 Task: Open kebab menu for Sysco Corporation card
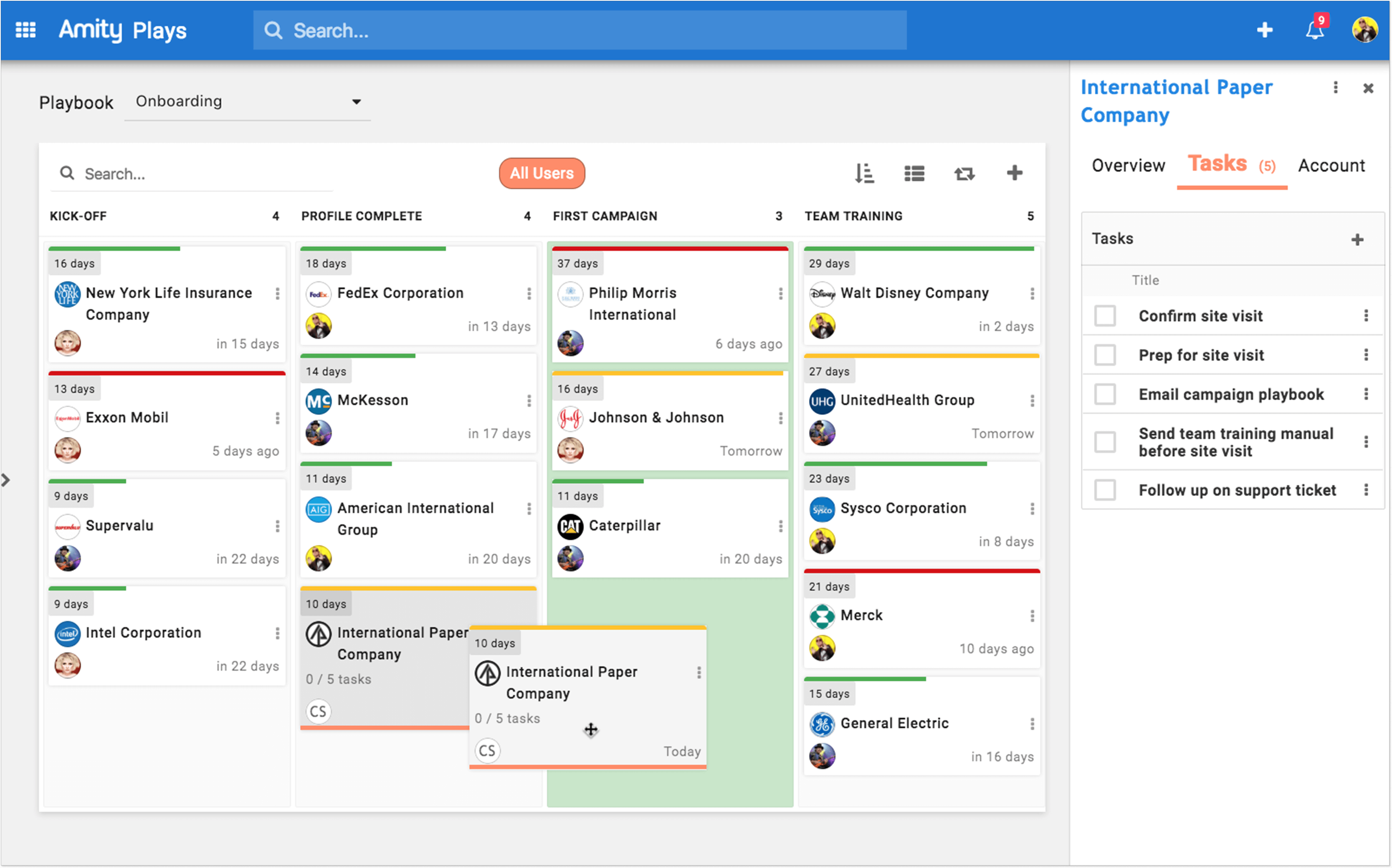[x=1032, y=509]
